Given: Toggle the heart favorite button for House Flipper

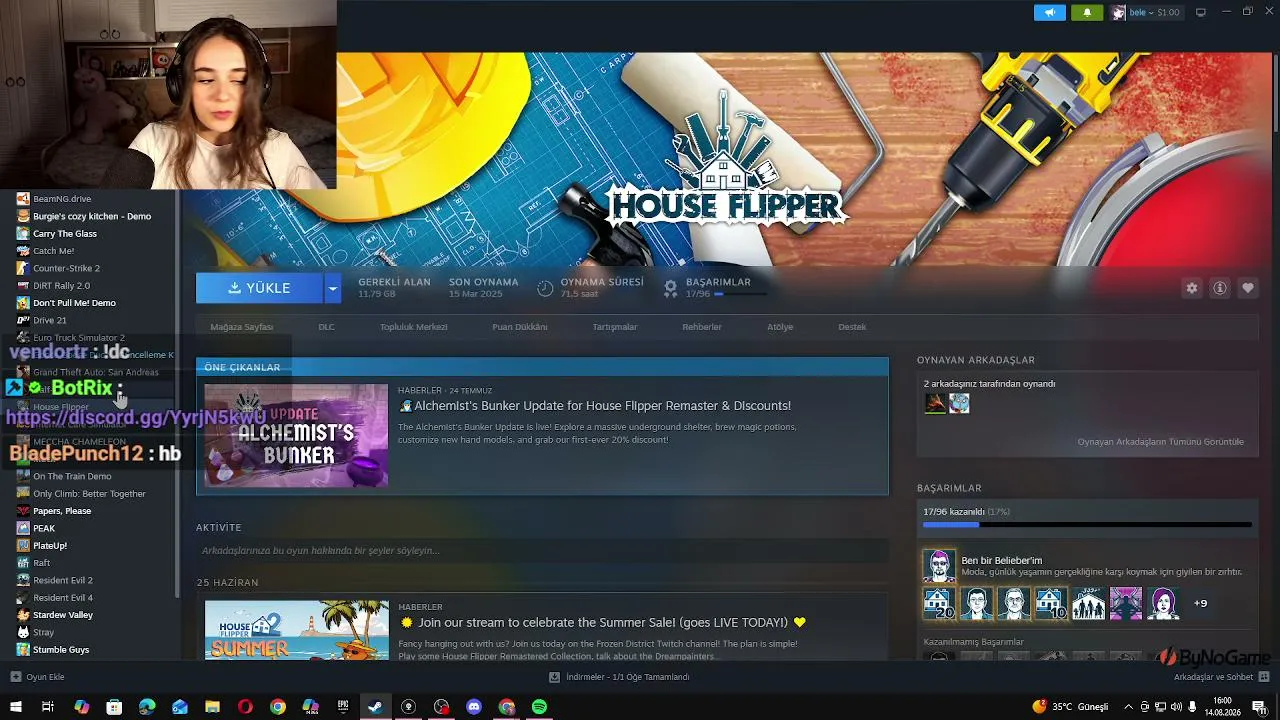Looking at the screenshot, I should pos(1248,288).
